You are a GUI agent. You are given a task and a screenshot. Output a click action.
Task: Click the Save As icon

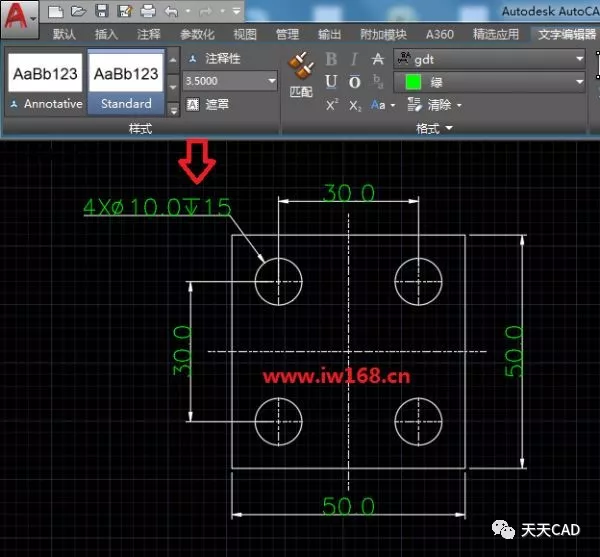click(125, 11)
